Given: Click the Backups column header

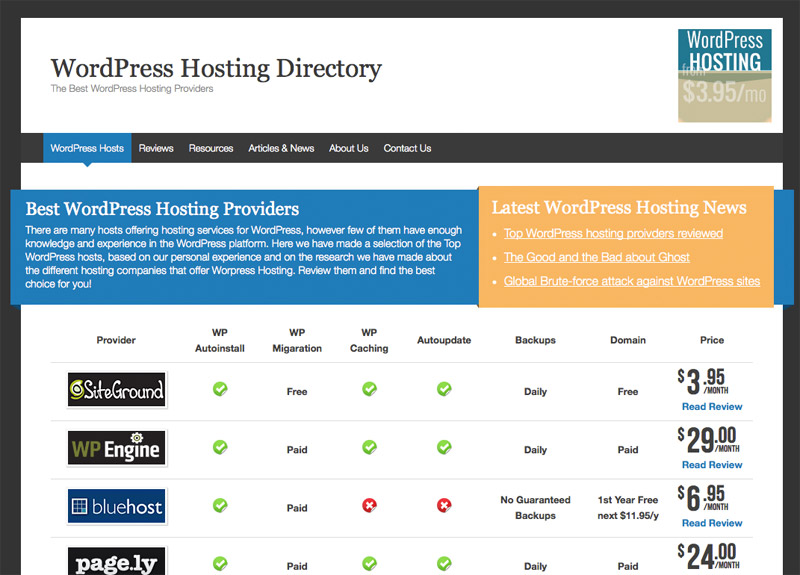Looking at the screenshot, I should 535,340.
